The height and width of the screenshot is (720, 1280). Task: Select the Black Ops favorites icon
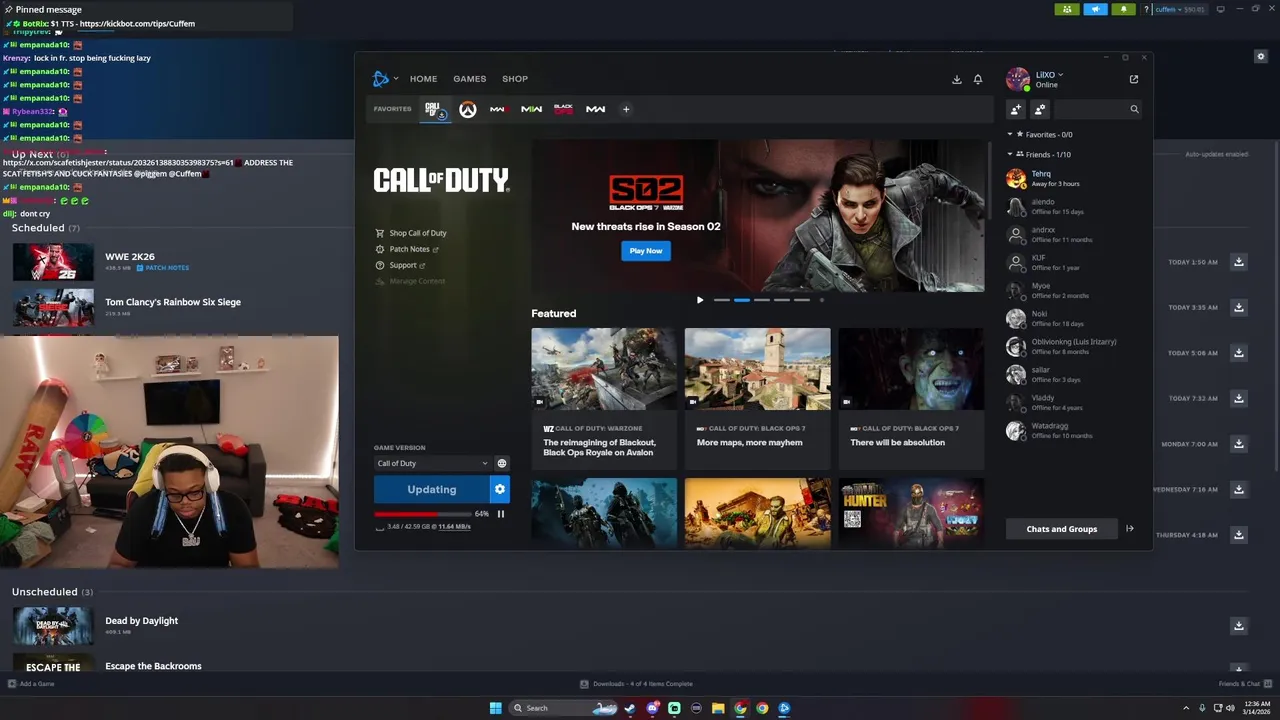coord(563,109)
